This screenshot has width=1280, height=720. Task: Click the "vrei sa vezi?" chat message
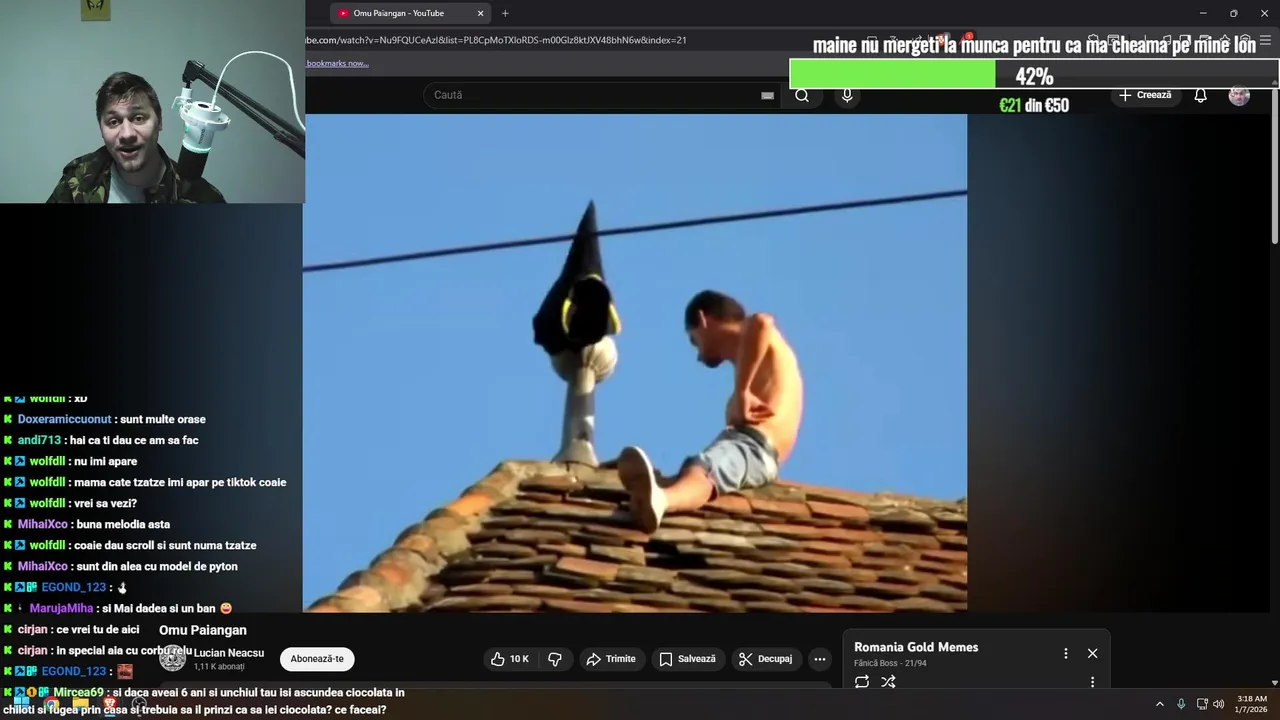coord(105,503)
